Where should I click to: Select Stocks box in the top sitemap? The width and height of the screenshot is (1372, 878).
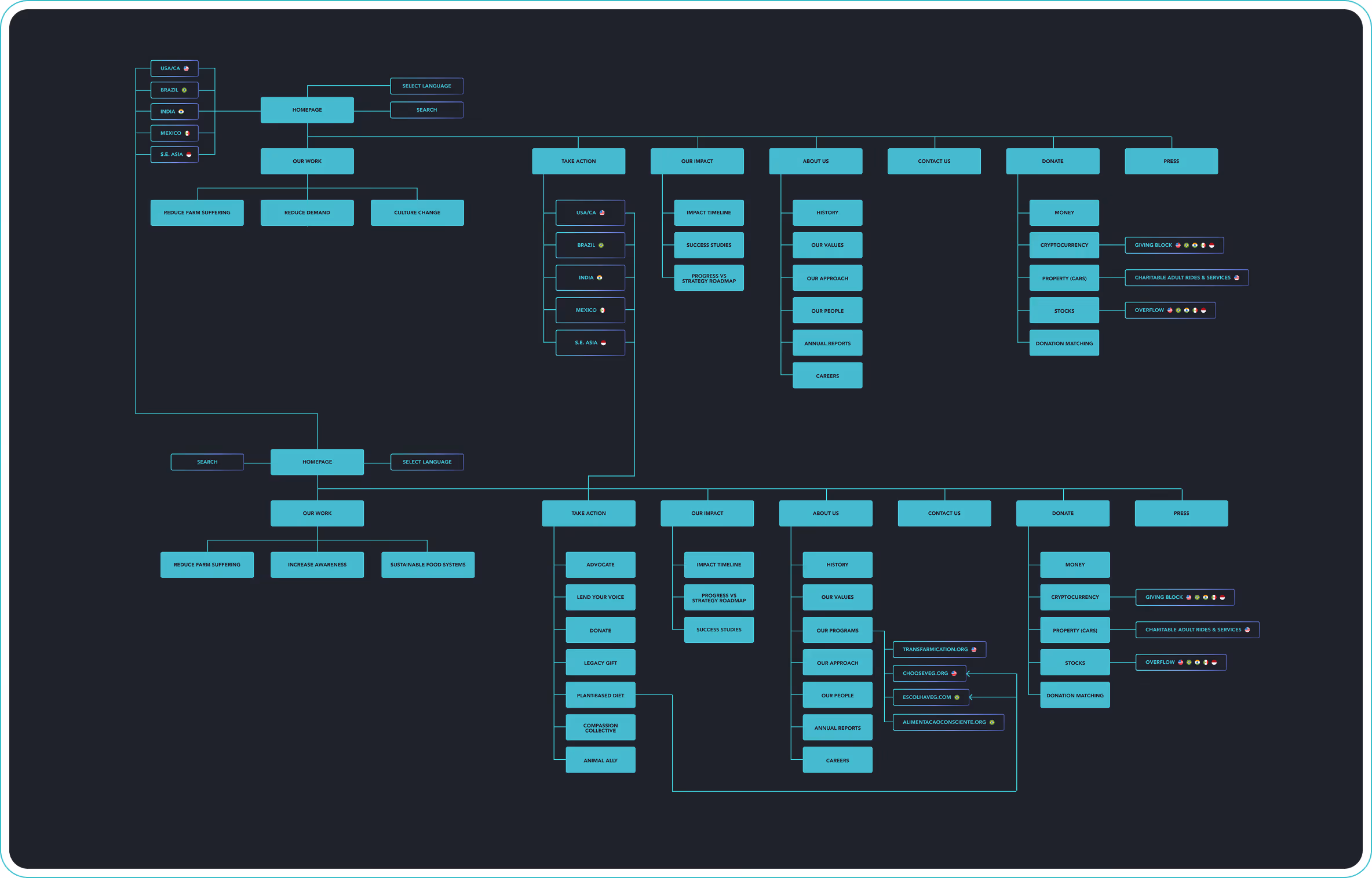[1064, 310]
